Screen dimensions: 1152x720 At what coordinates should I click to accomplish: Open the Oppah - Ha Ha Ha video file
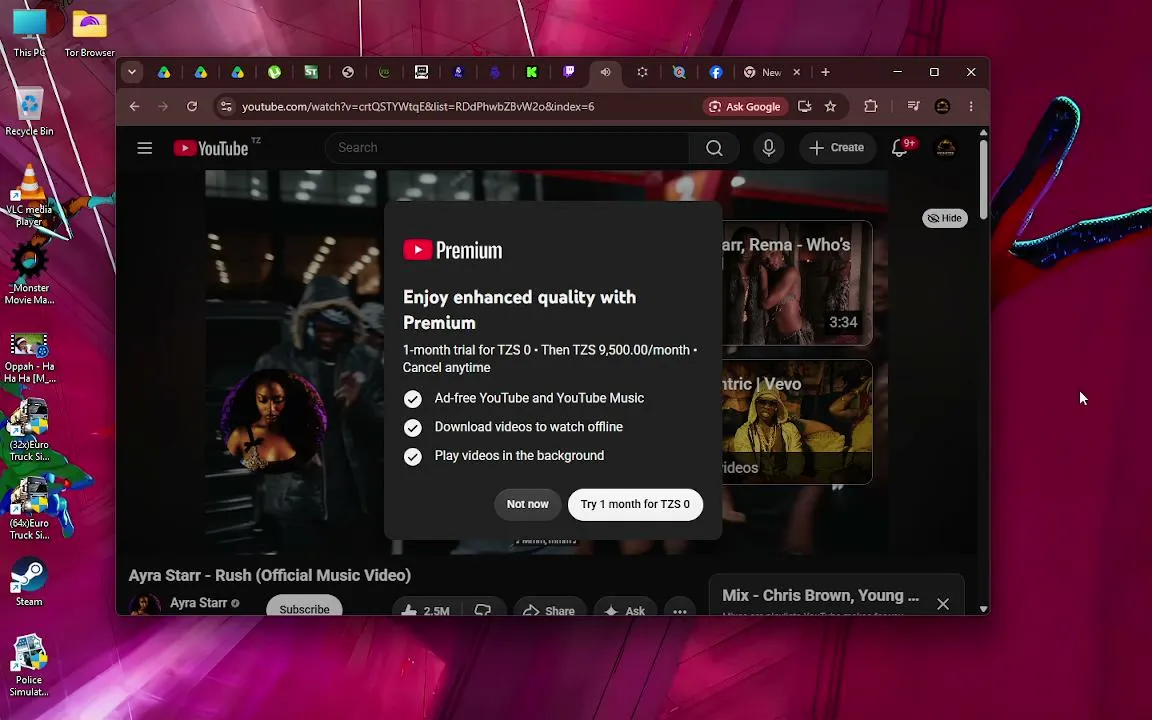(29, 358)
